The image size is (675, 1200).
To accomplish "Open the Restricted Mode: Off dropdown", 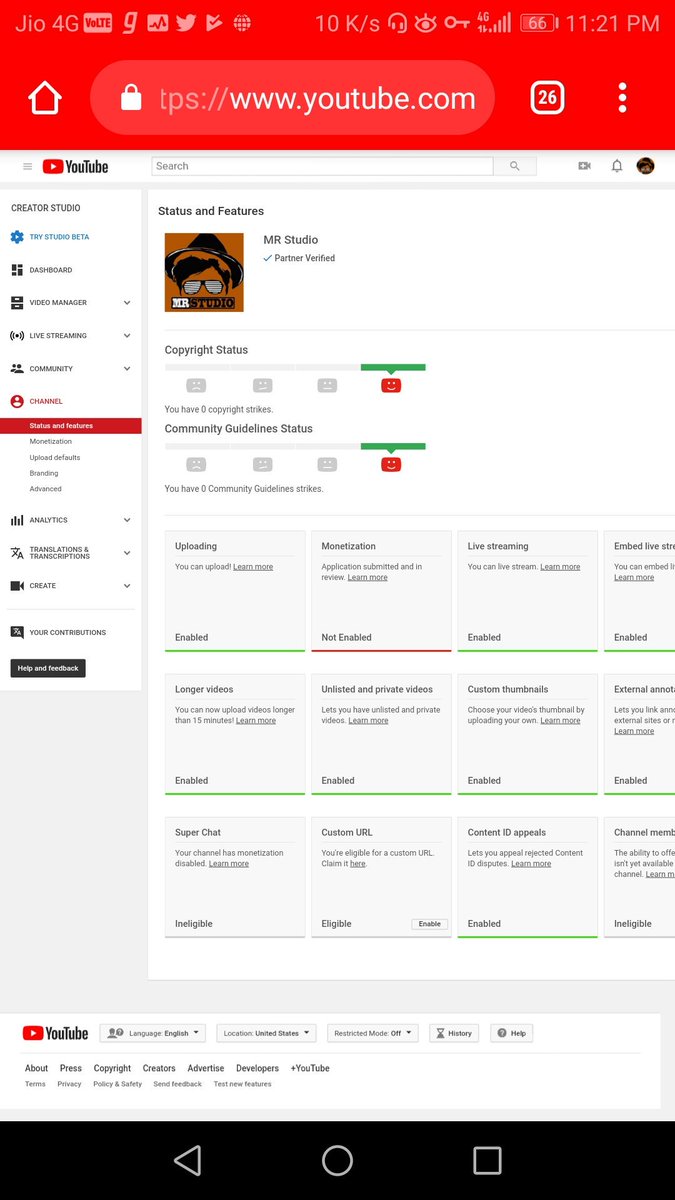I will point(373,1033).
